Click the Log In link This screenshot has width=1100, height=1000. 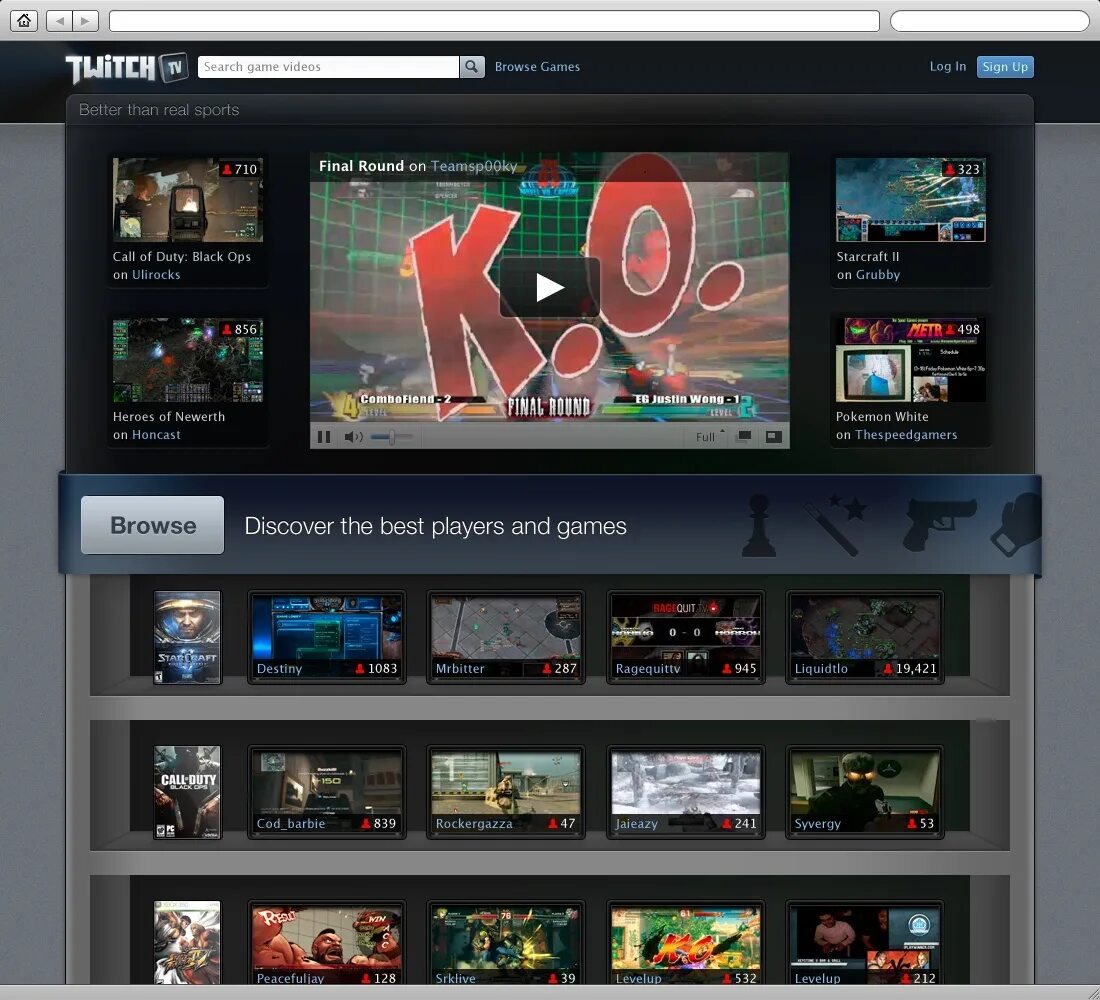click(x=948, y=66)
